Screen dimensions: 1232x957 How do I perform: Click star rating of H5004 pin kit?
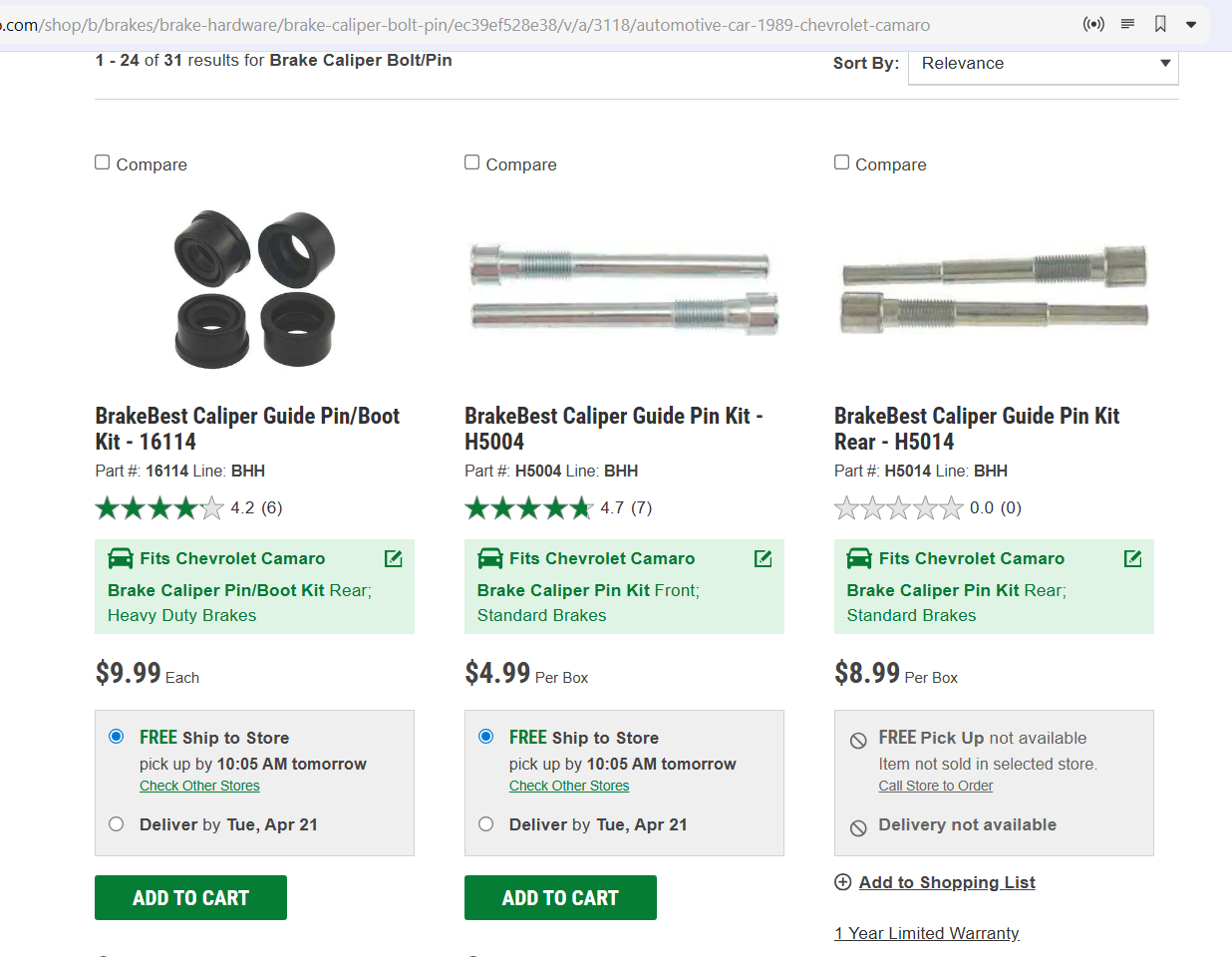coord(529,508)
